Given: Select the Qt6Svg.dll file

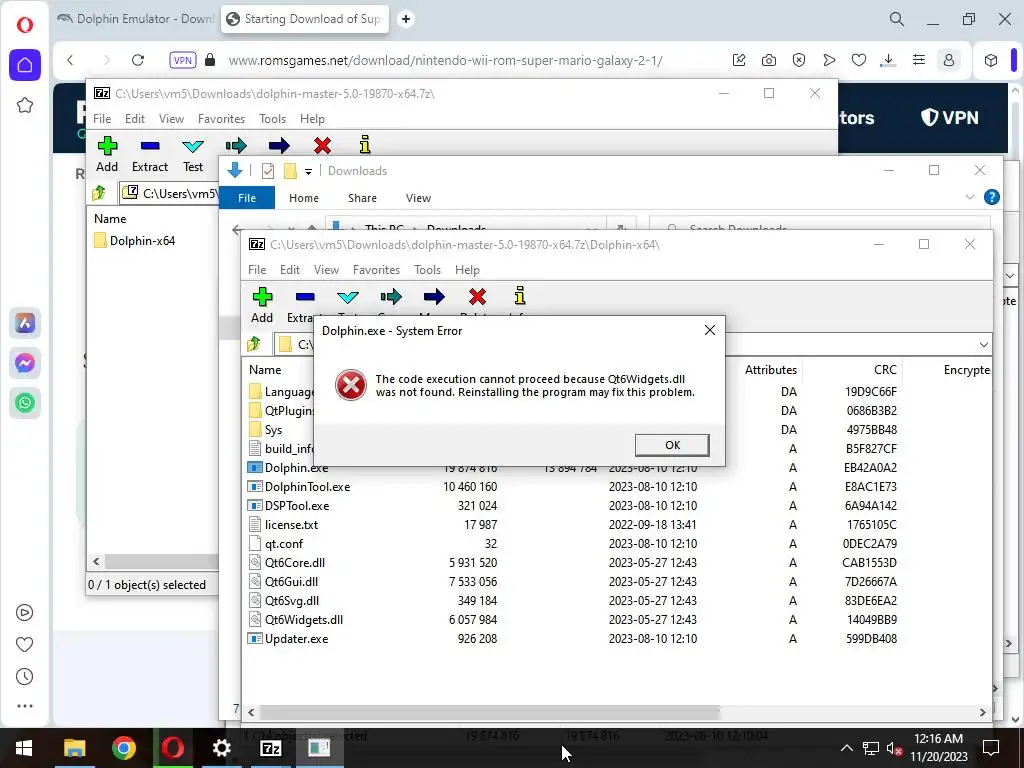Looking at the screenshot, I should (292, 600).
